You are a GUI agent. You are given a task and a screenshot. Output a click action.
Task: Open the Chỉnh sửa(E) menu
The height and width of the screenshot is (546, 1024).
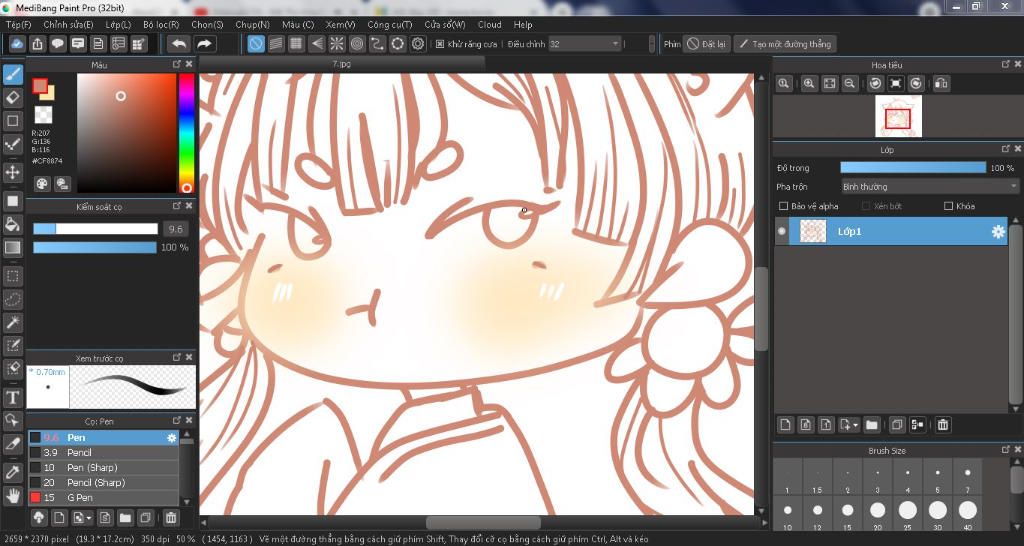coord(68,25)
